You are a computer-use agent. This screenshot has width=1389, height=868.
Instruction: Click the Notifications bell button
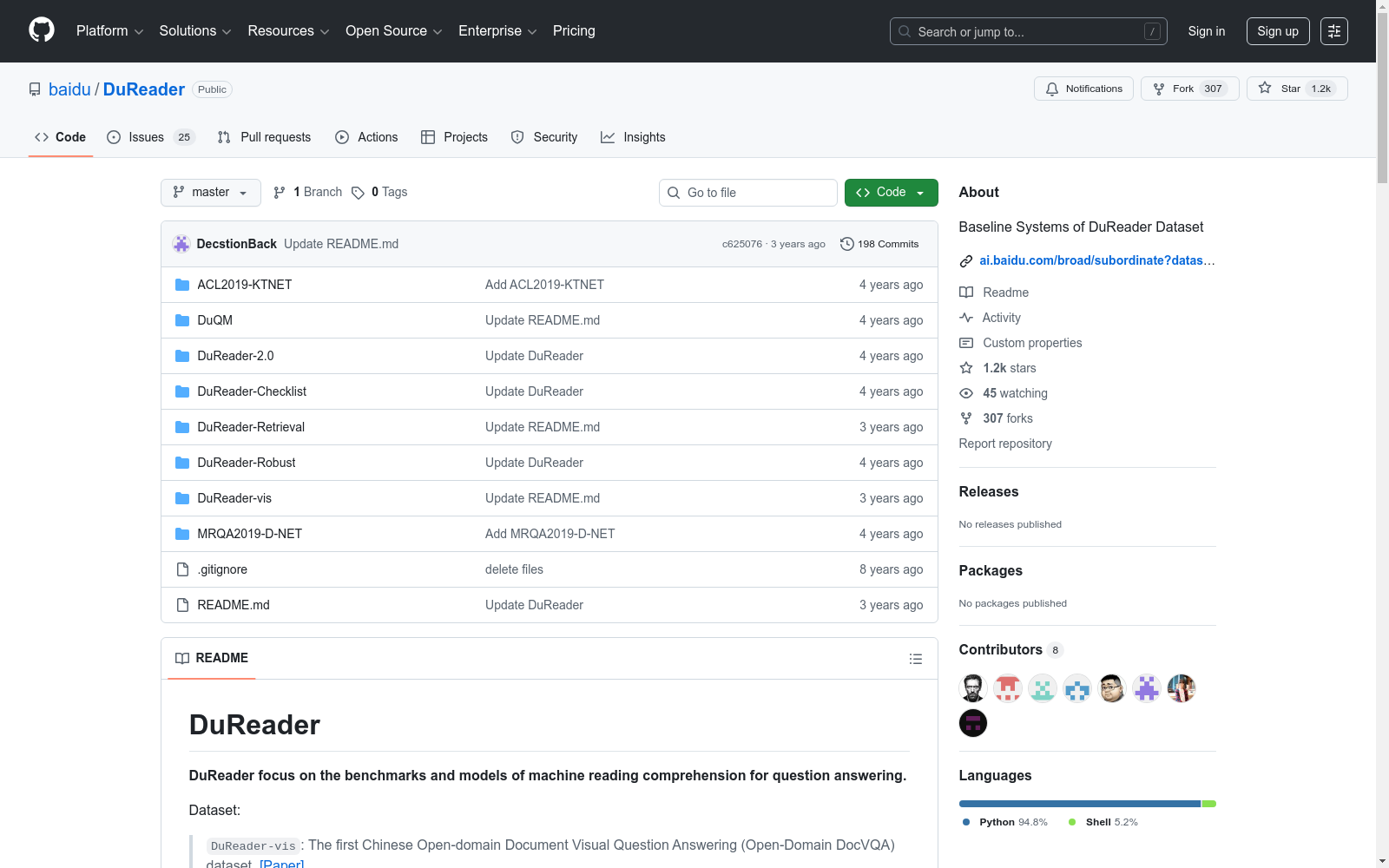(x=1083, y=89)
